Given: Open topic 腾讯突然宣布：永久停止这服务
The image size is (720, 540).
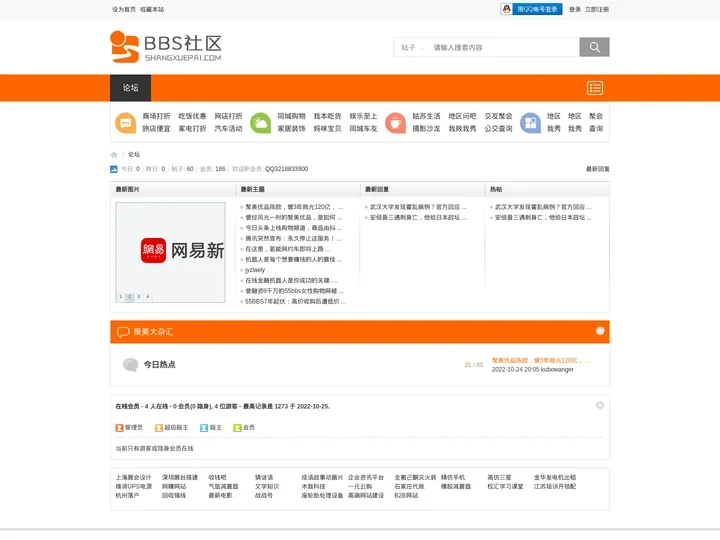Looking at the screenshot, I should 293,239.
